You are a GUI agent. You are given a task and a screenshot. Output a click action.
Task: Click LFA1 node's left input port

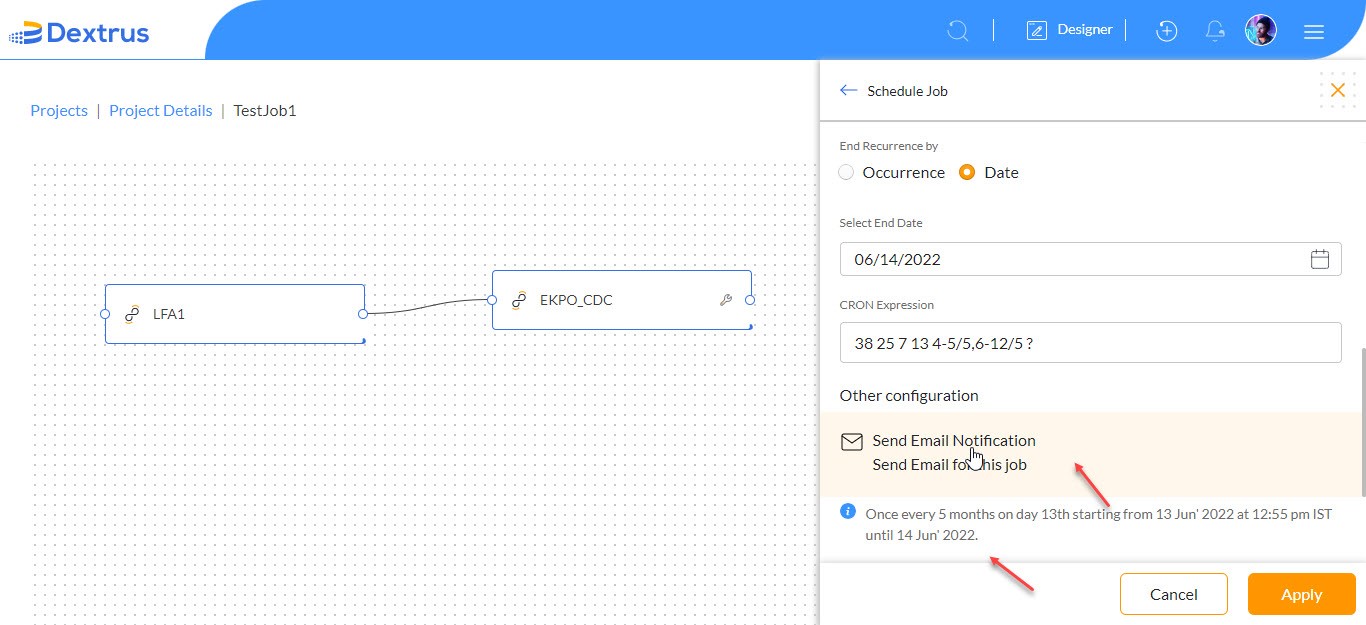pos(105,314)
